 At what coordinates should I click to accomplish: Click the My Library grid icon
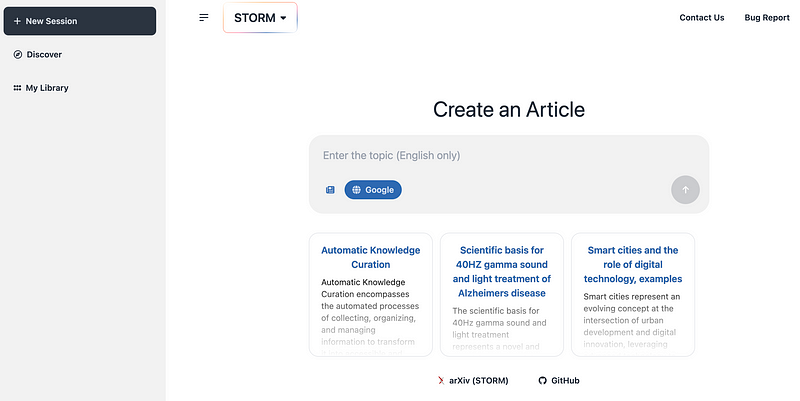pos(17,88)
